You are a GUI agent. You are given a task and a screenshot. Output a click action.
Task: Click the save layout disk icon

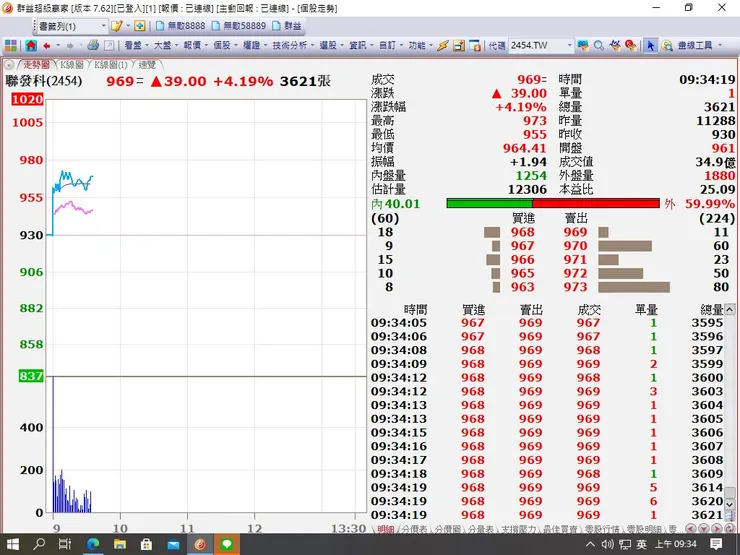458,46
